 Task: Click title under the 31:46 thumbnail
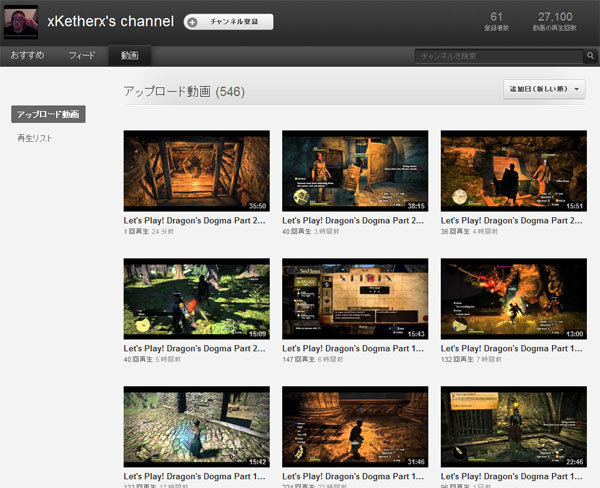353,477
